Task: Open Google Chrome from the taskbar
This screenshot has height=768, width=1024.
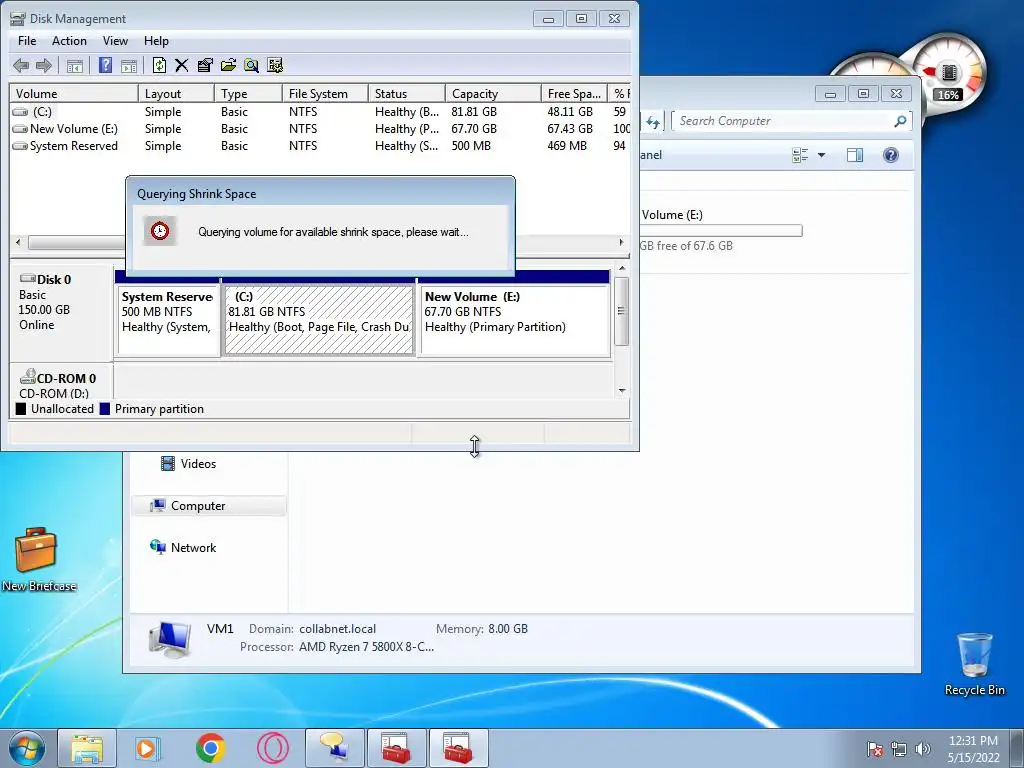Action: 210,748
